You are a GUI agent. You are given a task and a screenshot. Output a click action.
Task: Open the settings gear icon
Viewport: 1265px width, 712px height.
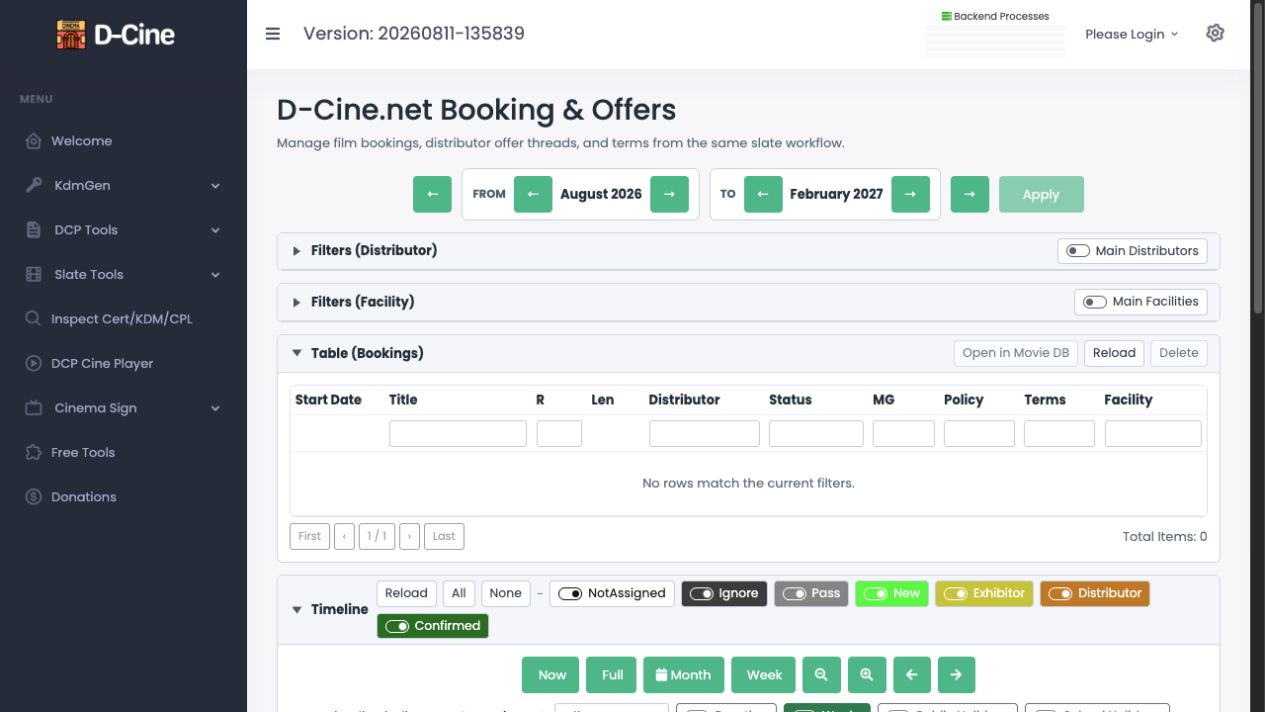tap(1215, 33)
